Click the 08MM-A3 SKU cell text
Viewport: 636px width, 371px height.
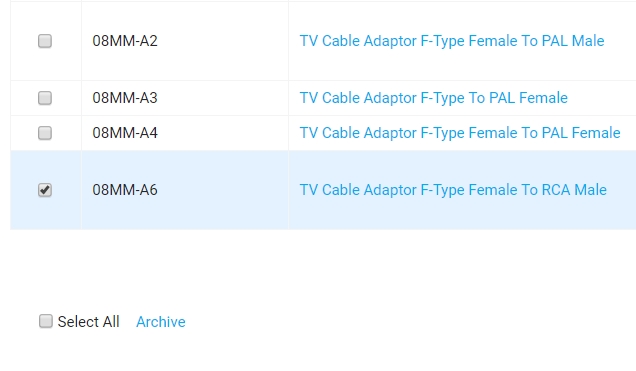pos(125,98)
